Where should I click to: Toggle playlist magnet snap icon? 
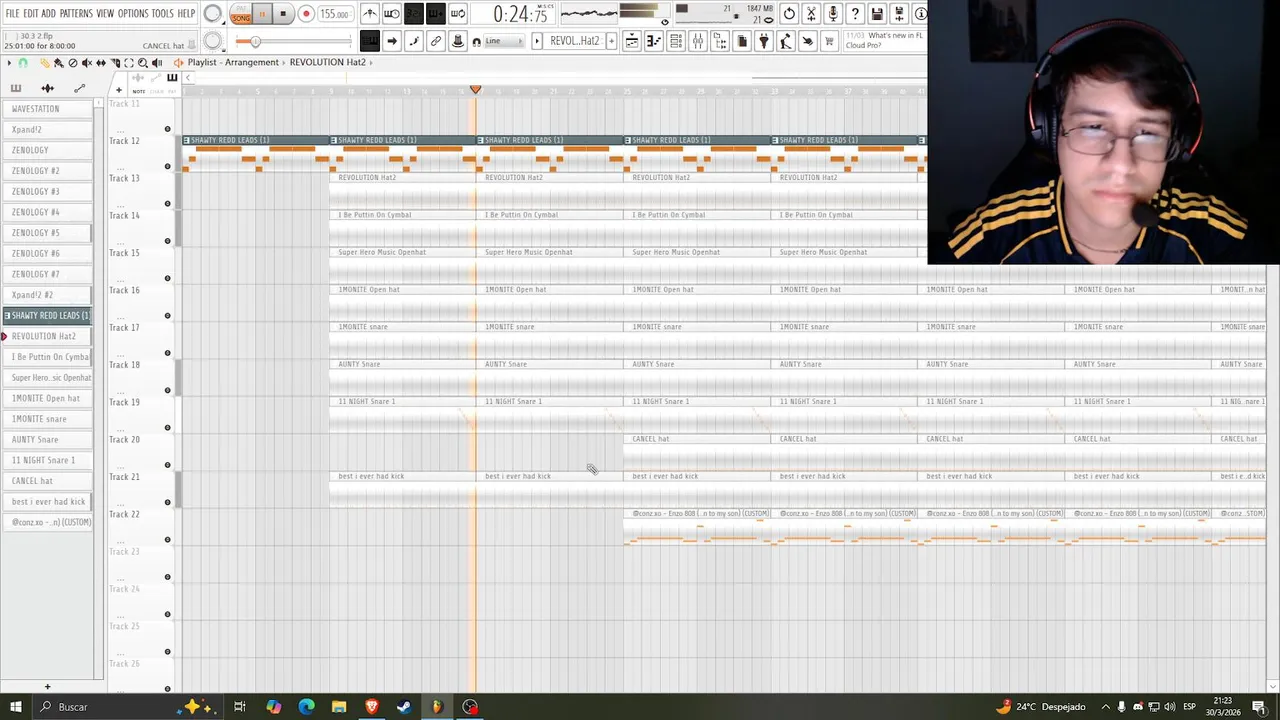(x=23, y=63)
